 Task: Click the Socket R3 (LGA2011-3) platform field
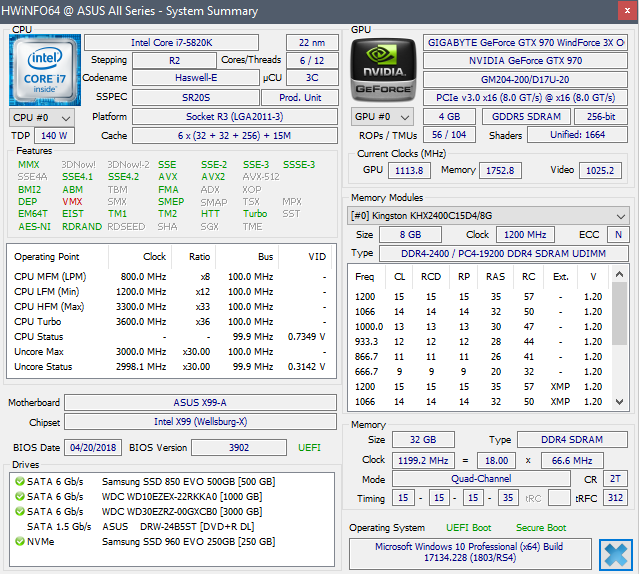[235, 117]
